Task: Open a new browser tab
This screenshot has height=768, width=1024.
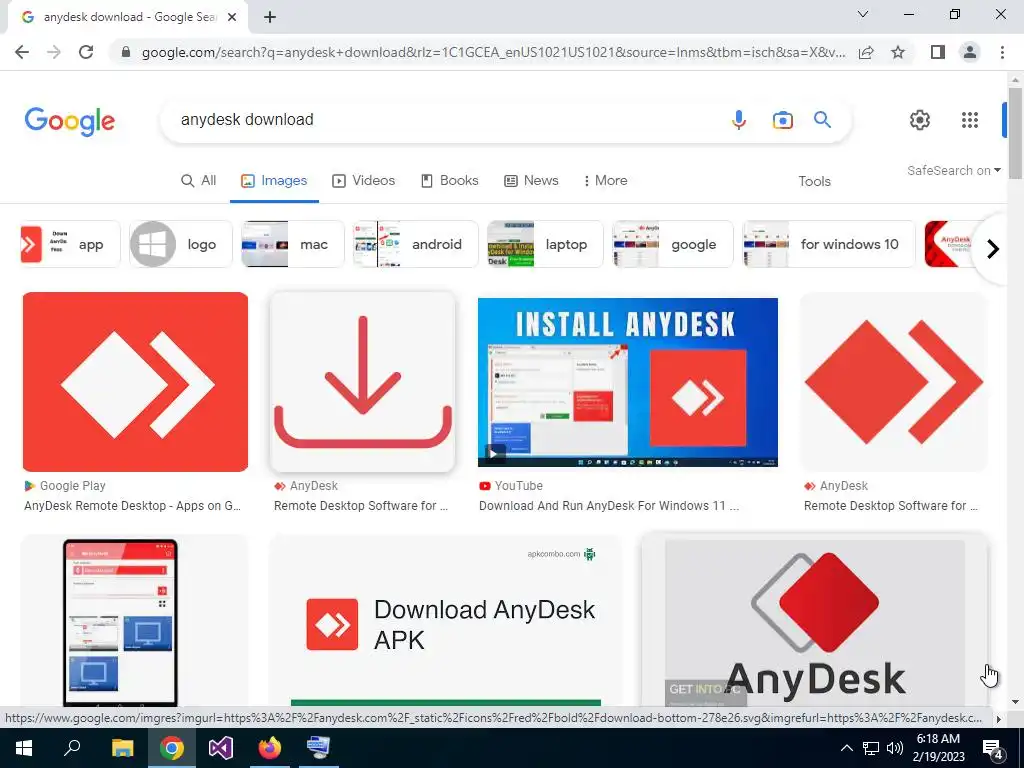Action: click(x=270, y=17)
